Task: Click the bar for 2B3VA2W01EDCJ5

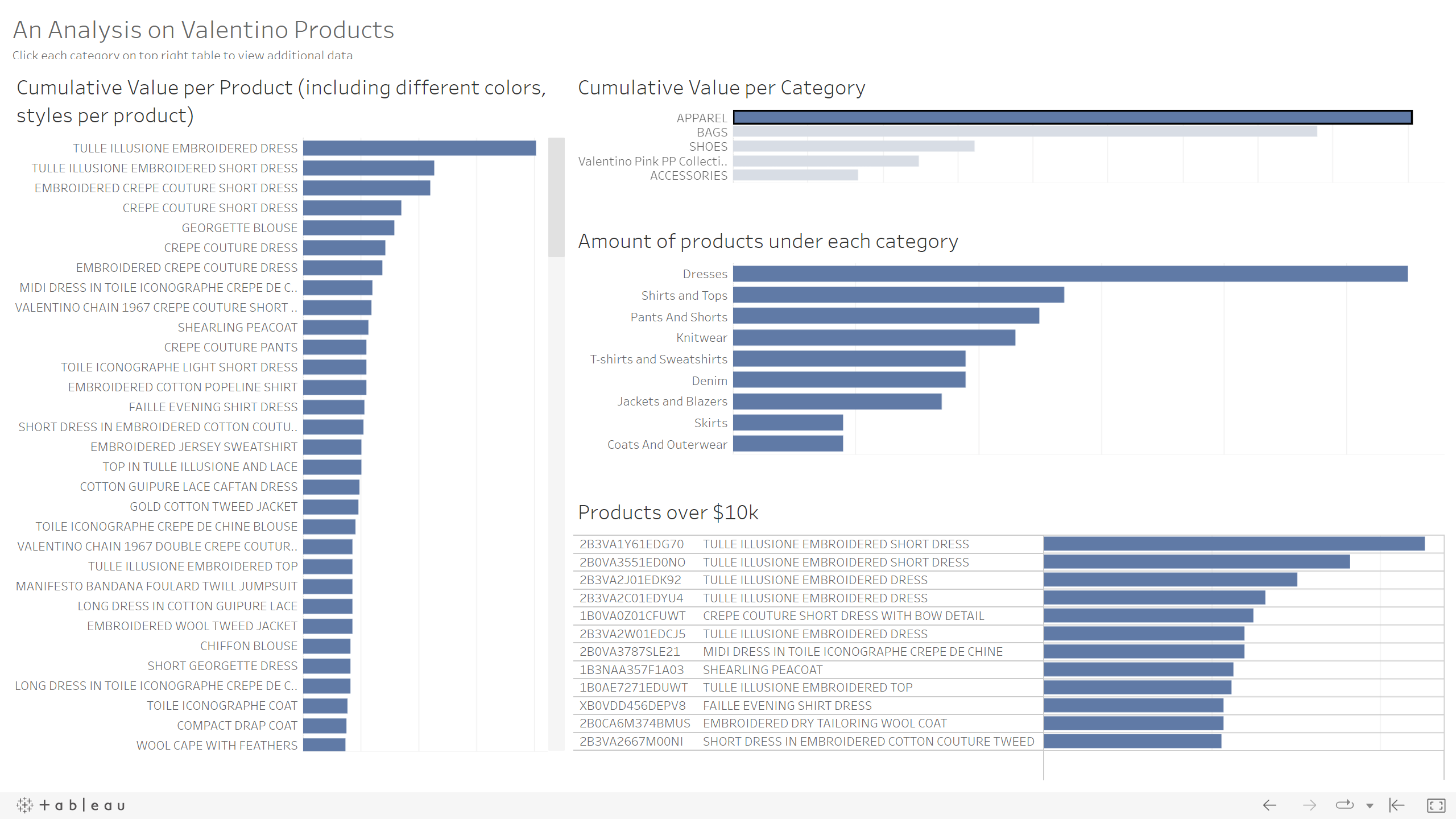Action: coord(1144,634)
